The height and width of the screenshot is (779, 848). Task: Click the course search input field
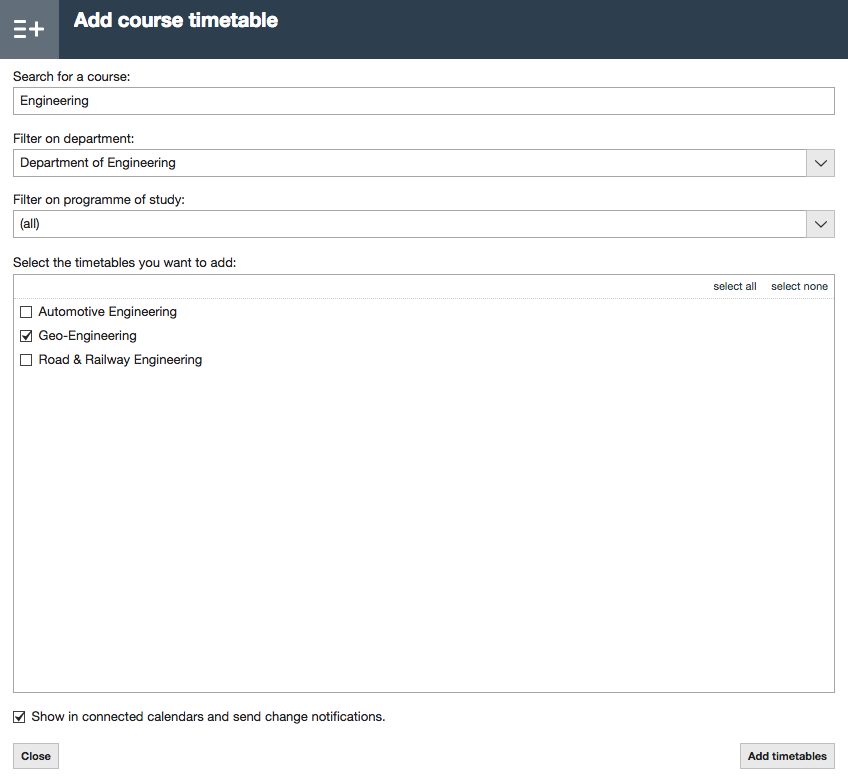click(422, 100)
